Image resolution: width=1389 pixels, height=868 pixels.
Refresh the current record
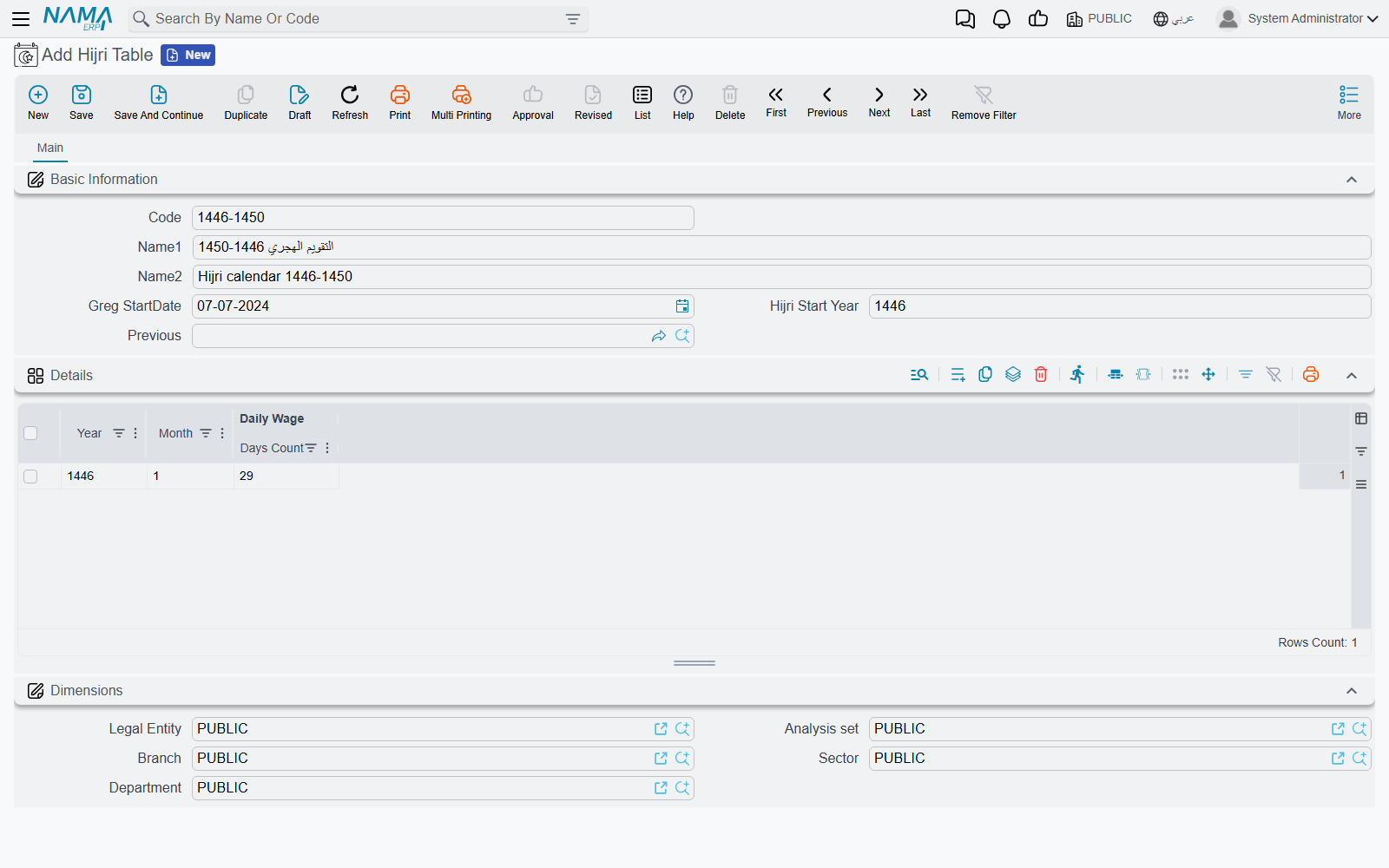coord(350,102)
